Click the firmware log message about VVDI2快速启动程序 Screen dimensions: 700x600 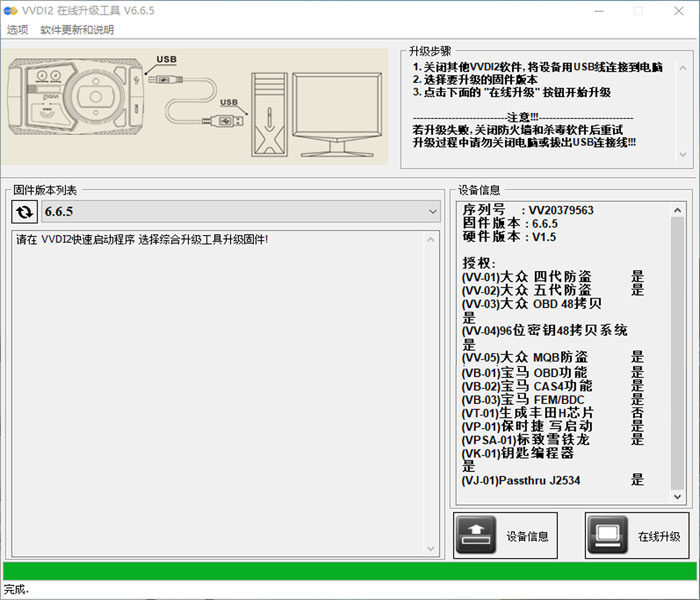pos(142,240)
